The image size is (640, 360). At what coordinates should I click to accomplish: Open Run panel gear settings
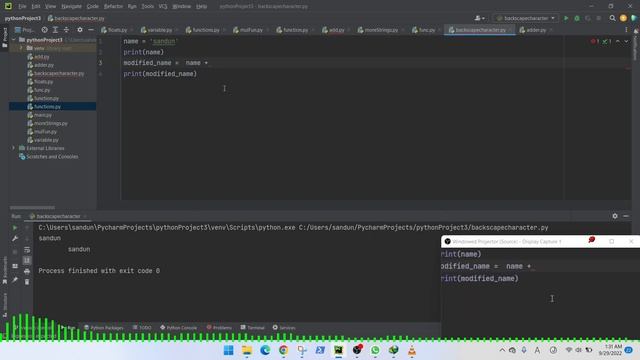[x=615, y=216]
